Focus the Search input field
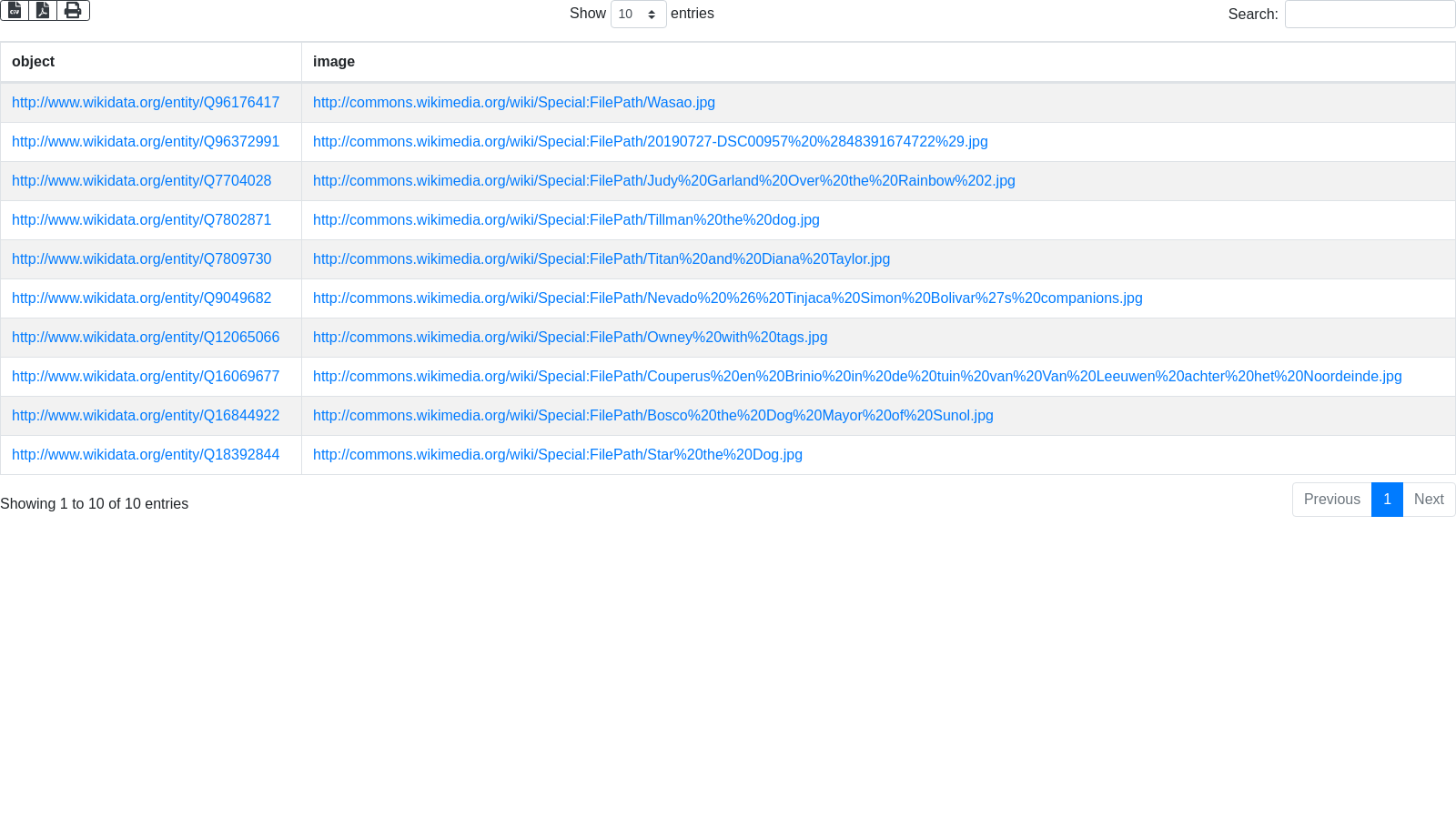The height and width of the screenshot is (819, 1456). (1369, 15)
